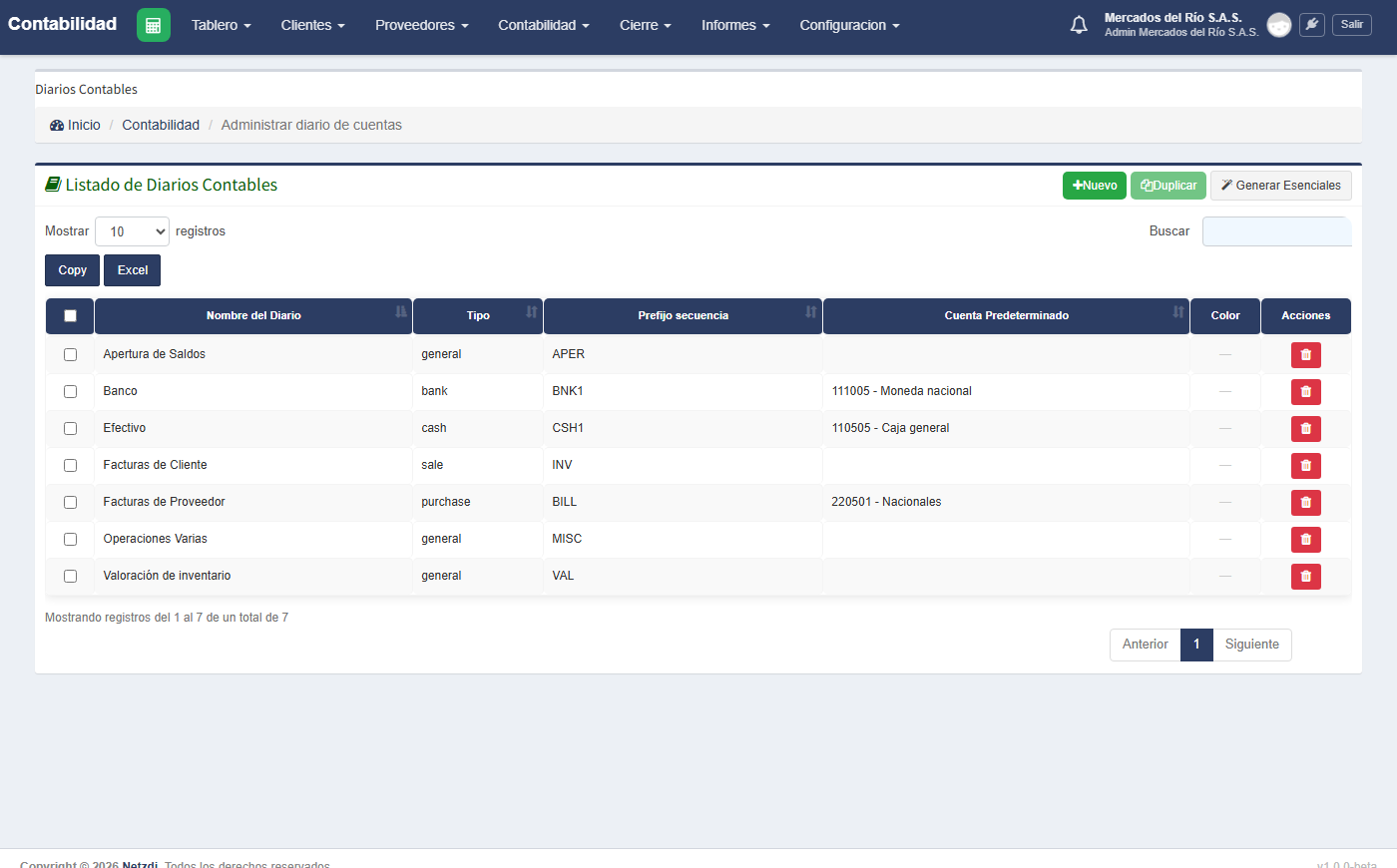
Task: Delete the Facturas de Proveedor journal
Action: pyautogui.click(x=1306, y=503)
